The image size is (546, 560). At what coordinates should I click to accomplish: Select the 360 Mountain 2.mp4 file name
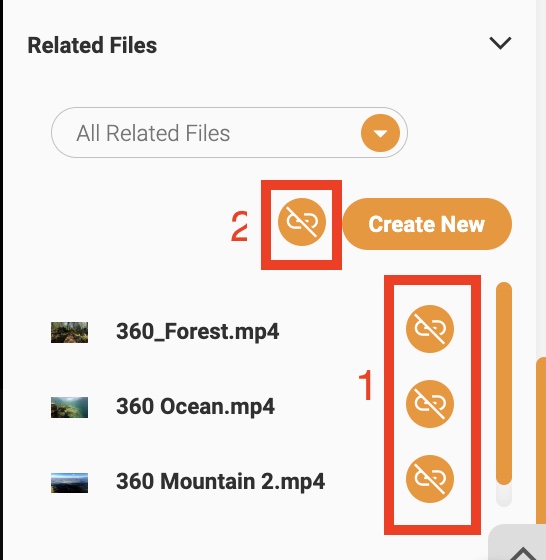220,481
